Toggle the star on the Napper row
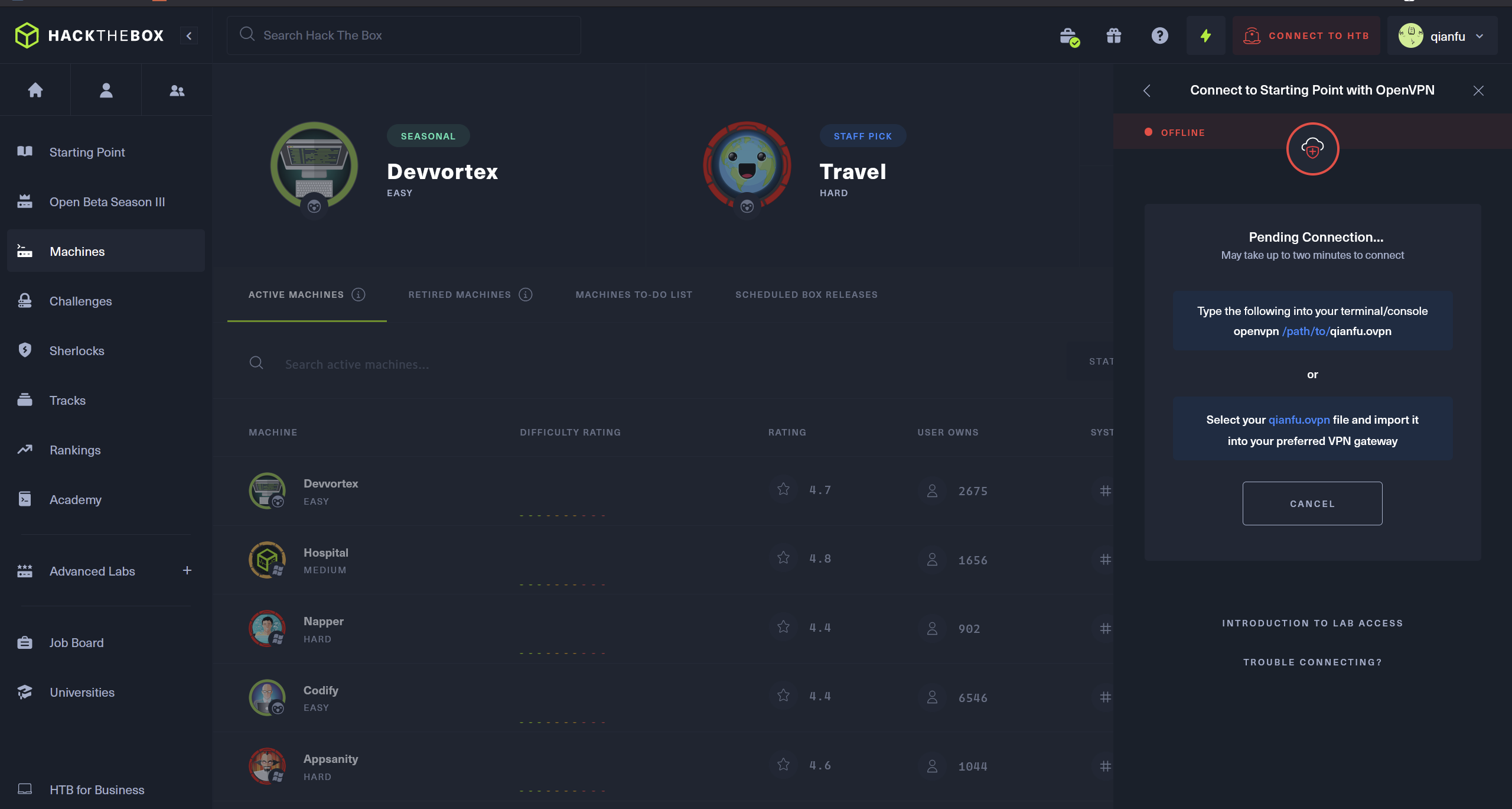1512x809 pixels. 783,627
